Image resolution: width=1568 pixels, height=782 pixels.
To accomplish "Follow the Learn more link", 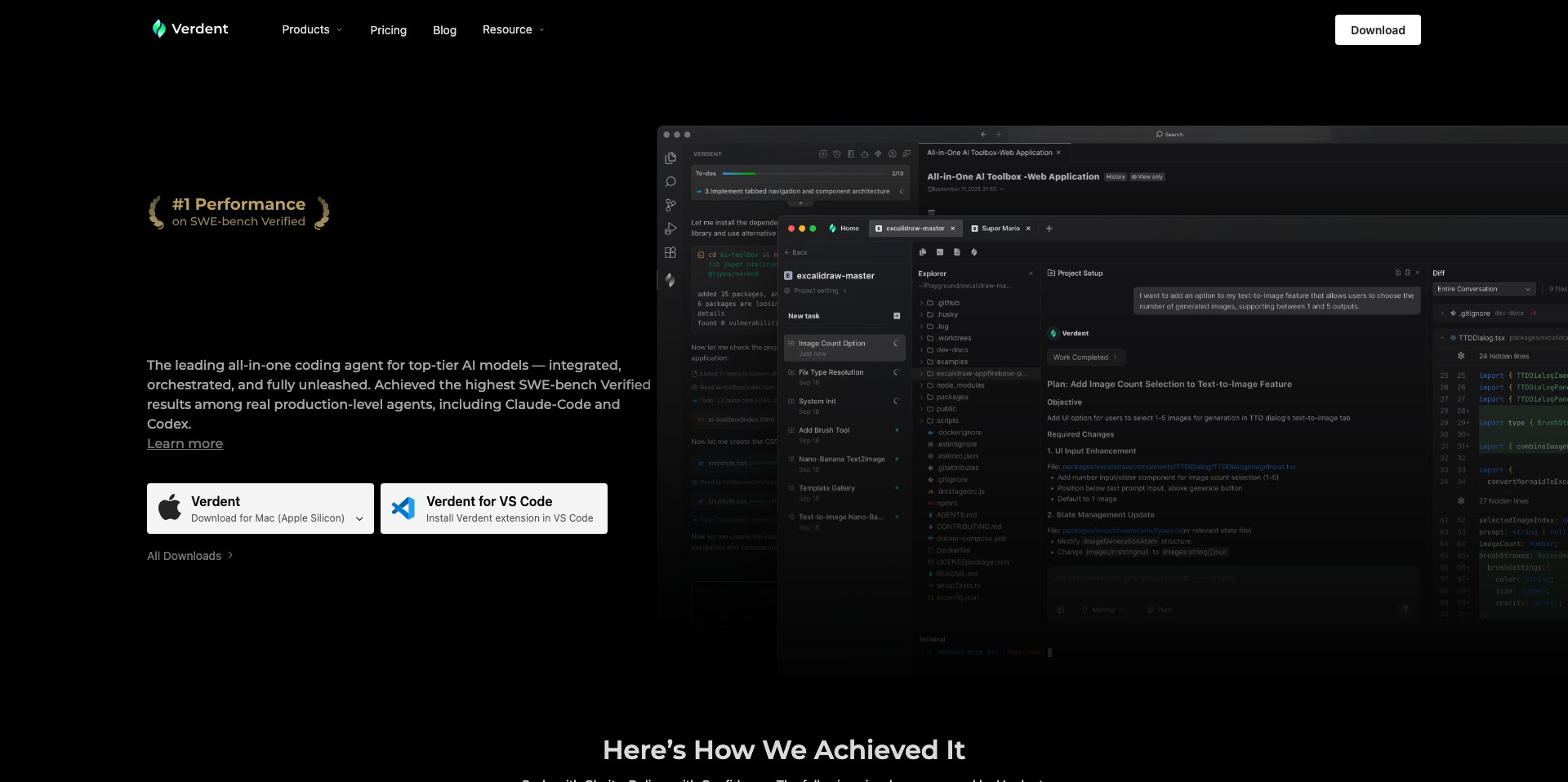I will 185,443.
